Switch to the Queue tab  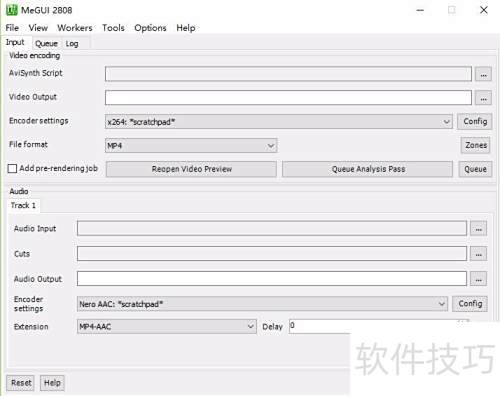pyautogui.click(x=46, y=44)
